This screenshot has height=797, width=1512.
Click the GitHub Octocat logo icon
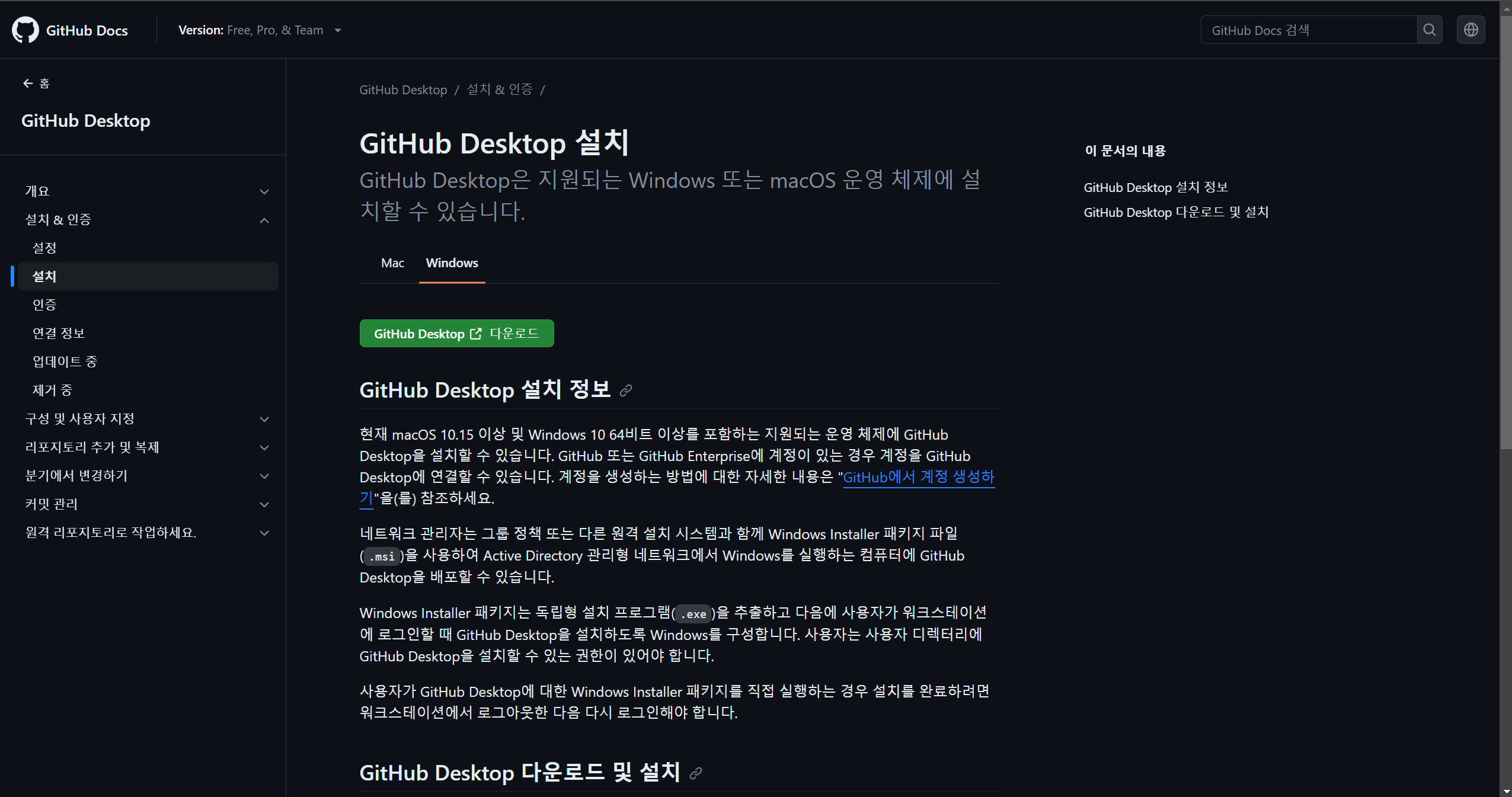coord(25,30)
